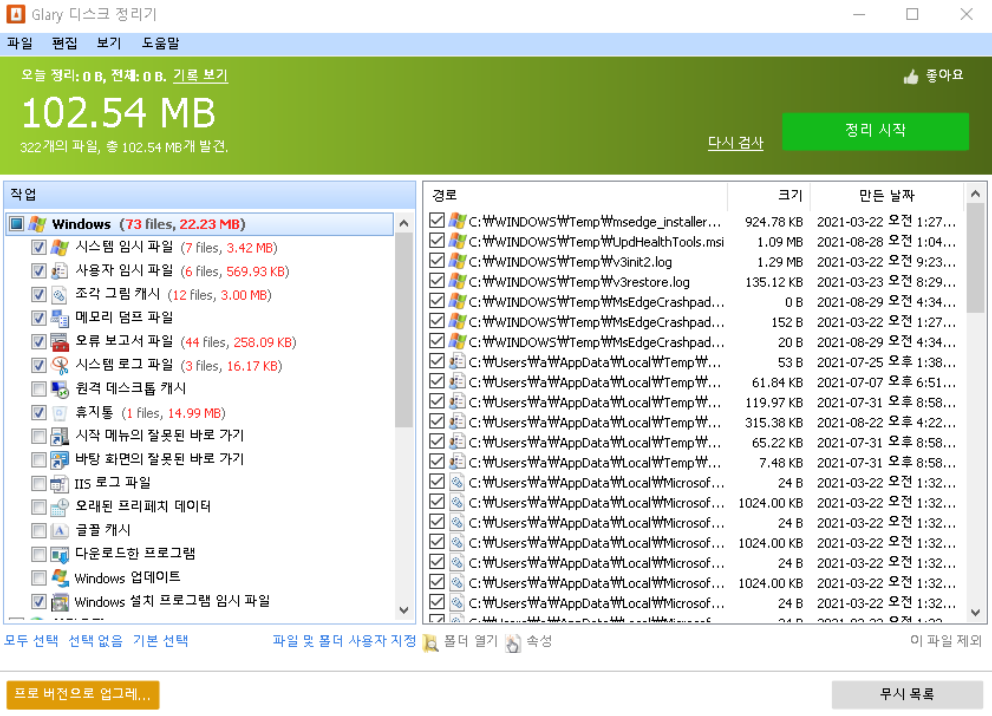Image resolution: width=992 pixels, height=716 pixels.
Task: Uncheck 휴지통 checkbox
Action: click(39, 413)
